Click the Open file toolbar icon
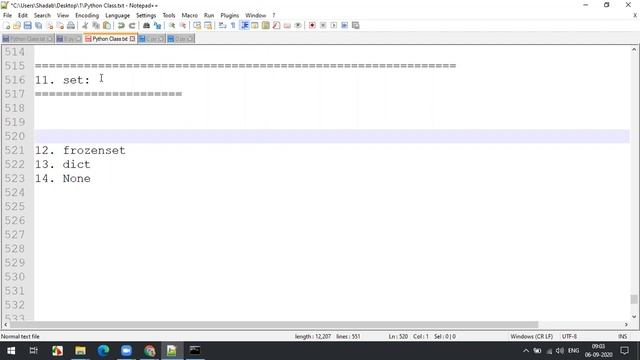 [x=17, y=25]
